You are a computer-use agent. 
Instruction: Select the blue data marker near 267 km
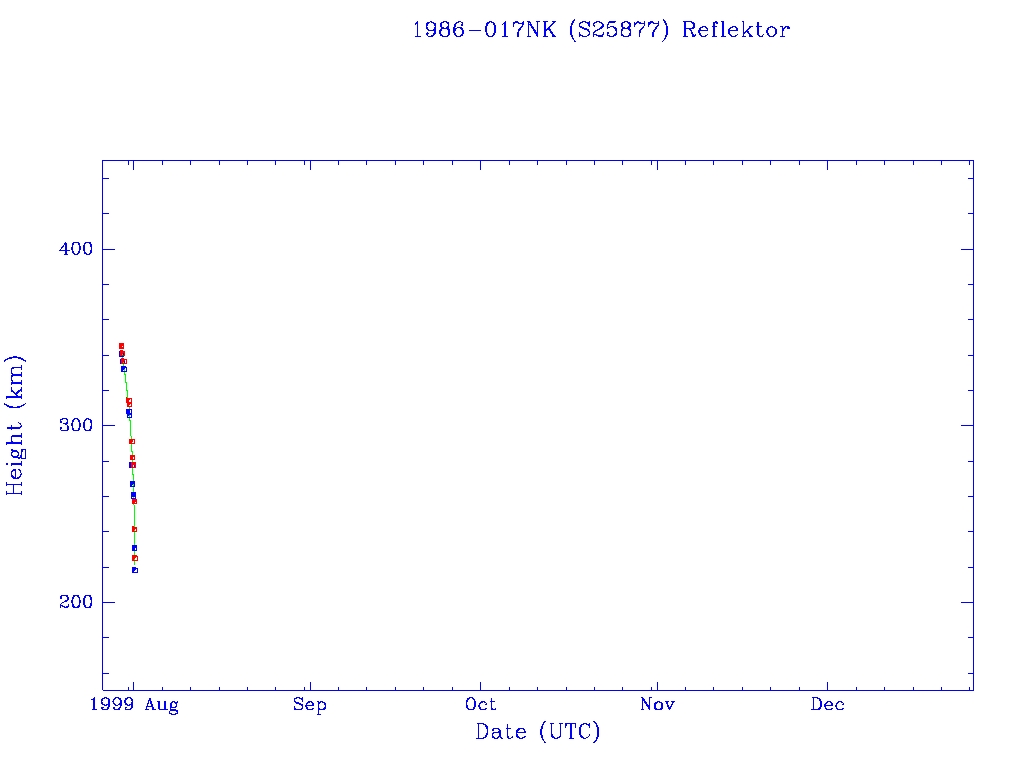[132, 484]
